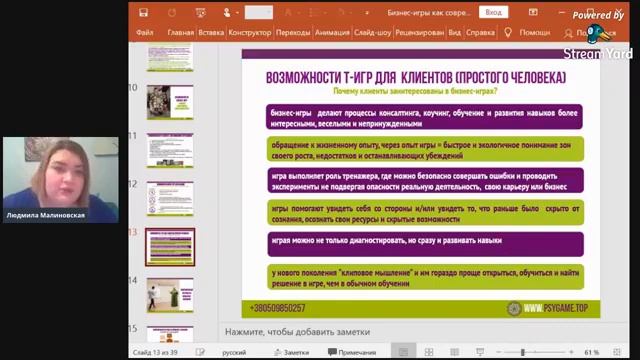The width and height of the screenshot is (640, 360).
Task: Click Слайд 13 из 39 status indicator
Action: [x=155, y=352]
